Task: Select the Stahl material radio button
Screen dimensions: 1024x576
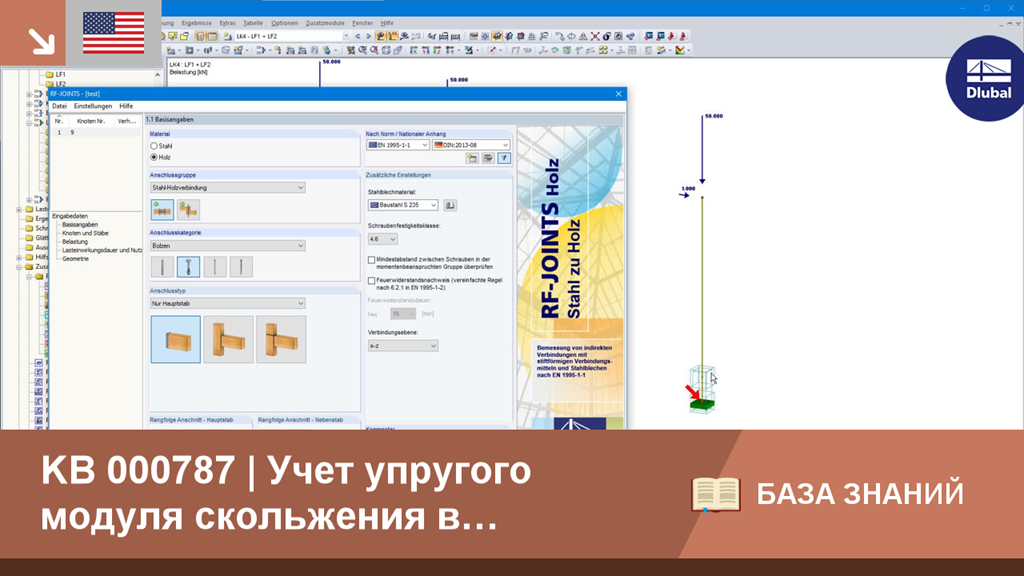Action: [x=154, y=146]
